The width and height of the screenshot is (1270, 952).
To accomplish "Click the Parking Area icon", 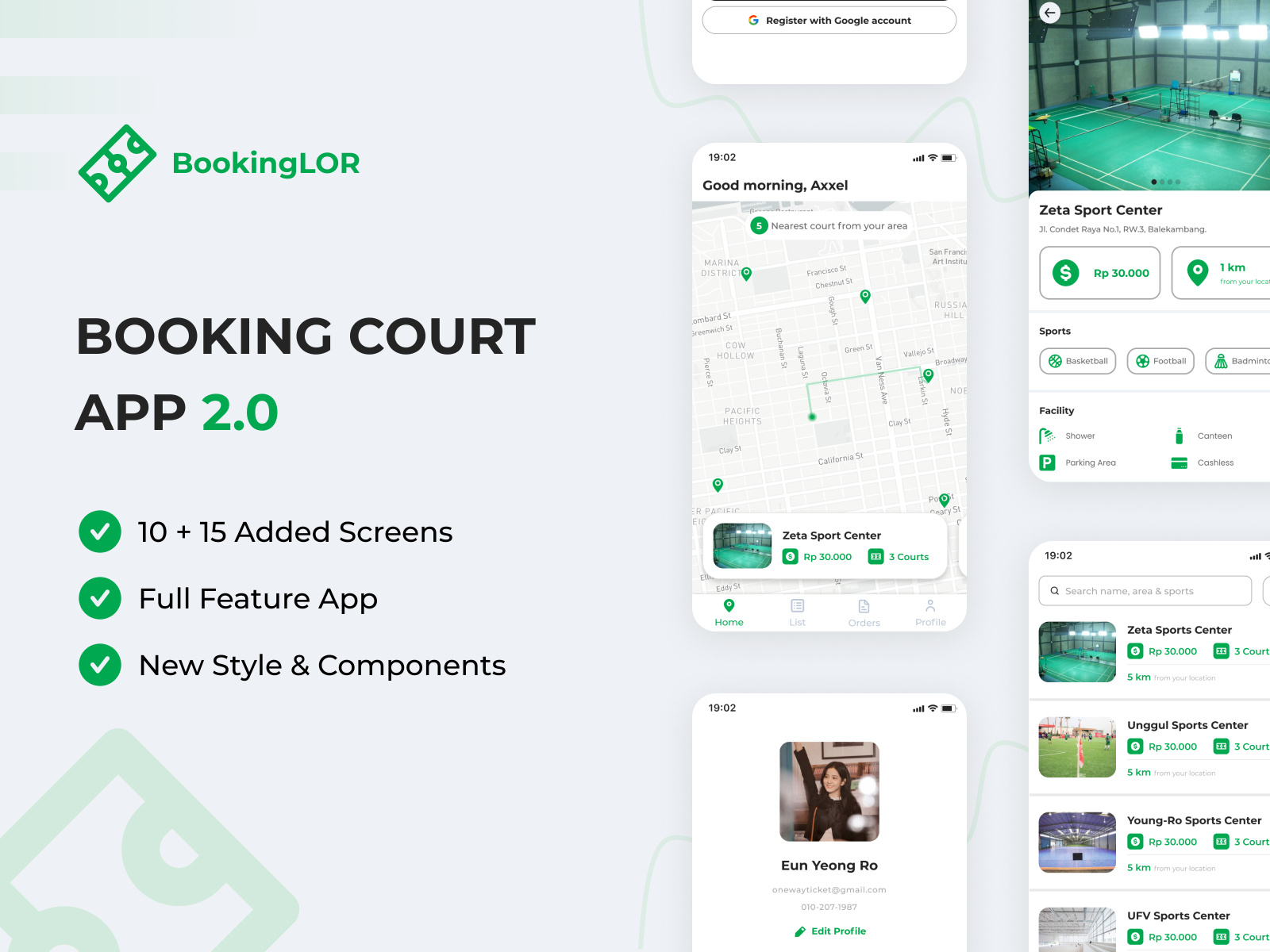I will pos(1047,463).
